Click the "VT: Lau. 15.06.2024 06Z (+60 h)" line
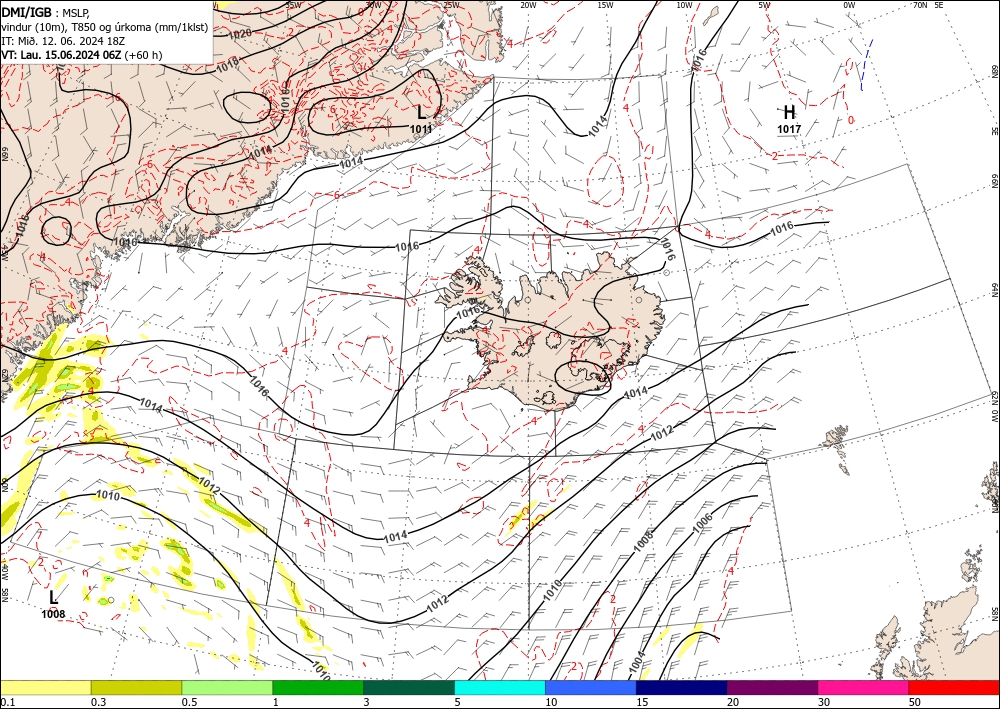 click(x=82, y=55)
